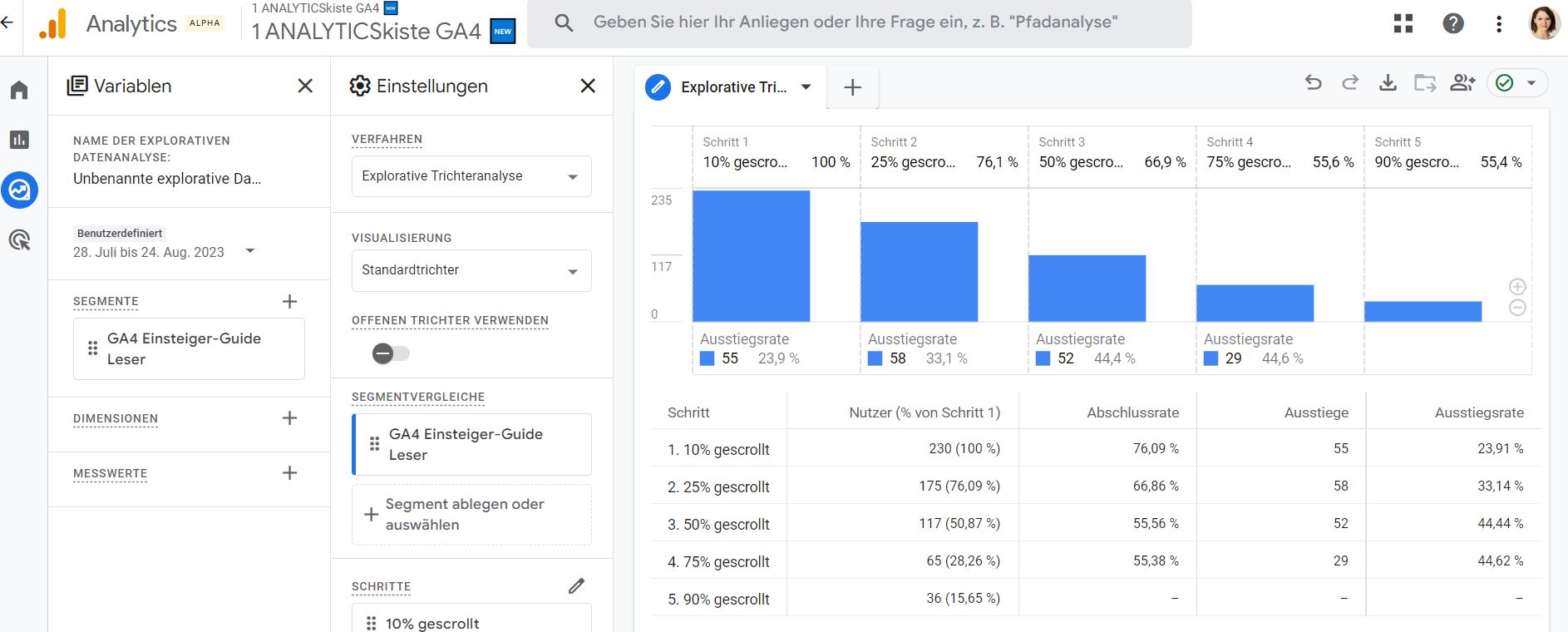Open the Verfahren technique dropdown
The height and width of the screenshot is (632, 1568).
(x=471, y=176)
